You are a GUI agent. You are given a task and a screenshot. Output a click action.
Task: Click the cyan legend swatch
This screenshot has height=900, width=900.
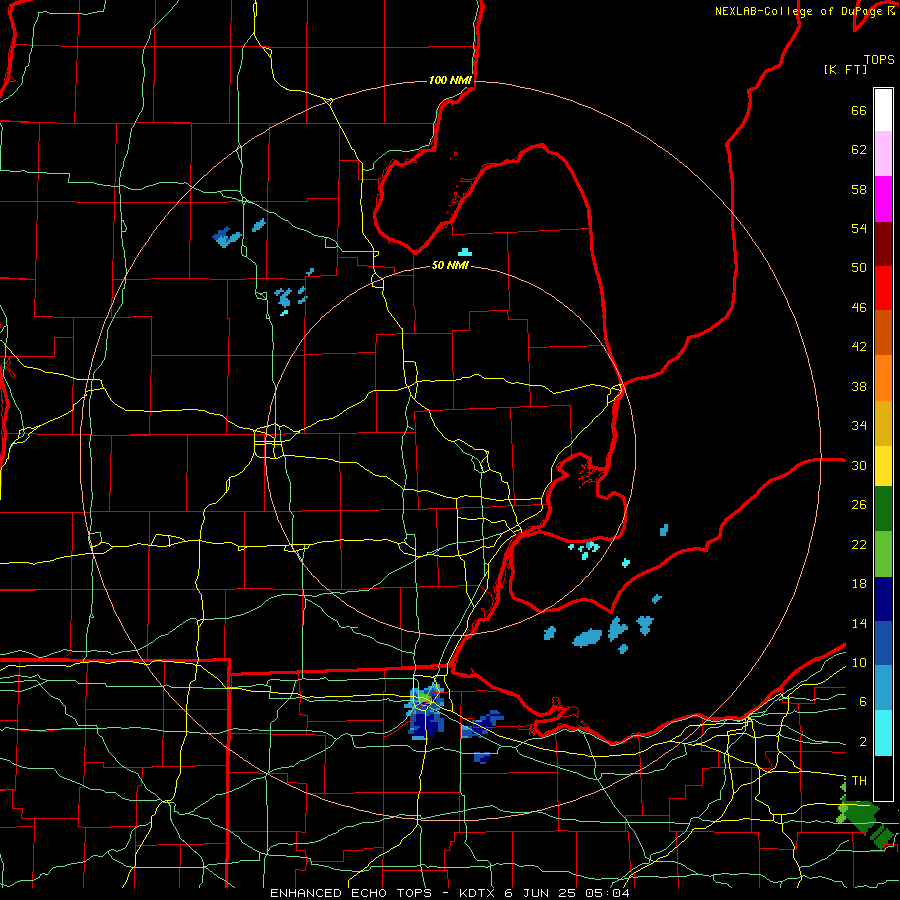coord(883,733)
